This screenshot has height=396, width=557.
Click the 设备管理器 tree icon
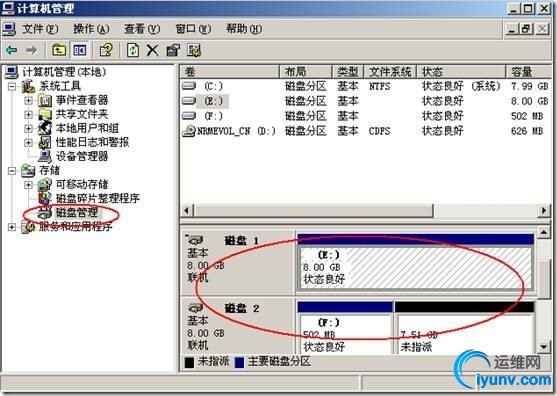pos(45,156)
